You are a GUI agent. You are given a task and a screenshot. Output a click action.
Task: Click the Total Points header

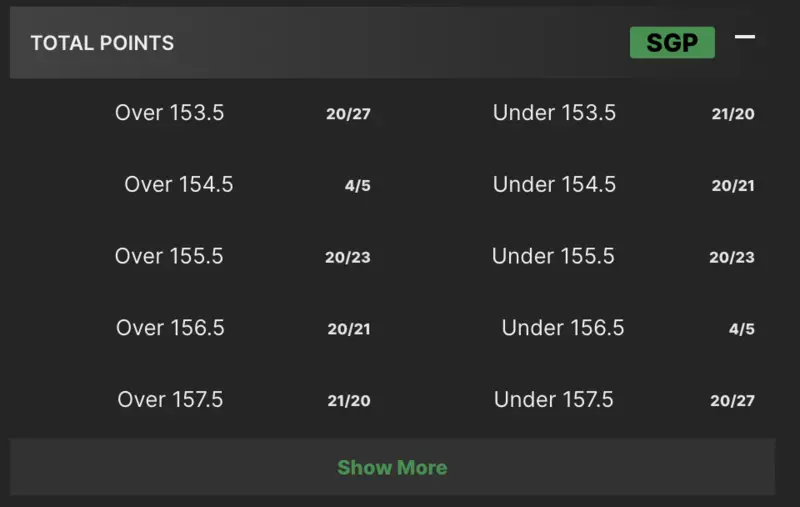pyautogui.click(x=102, y=43)
